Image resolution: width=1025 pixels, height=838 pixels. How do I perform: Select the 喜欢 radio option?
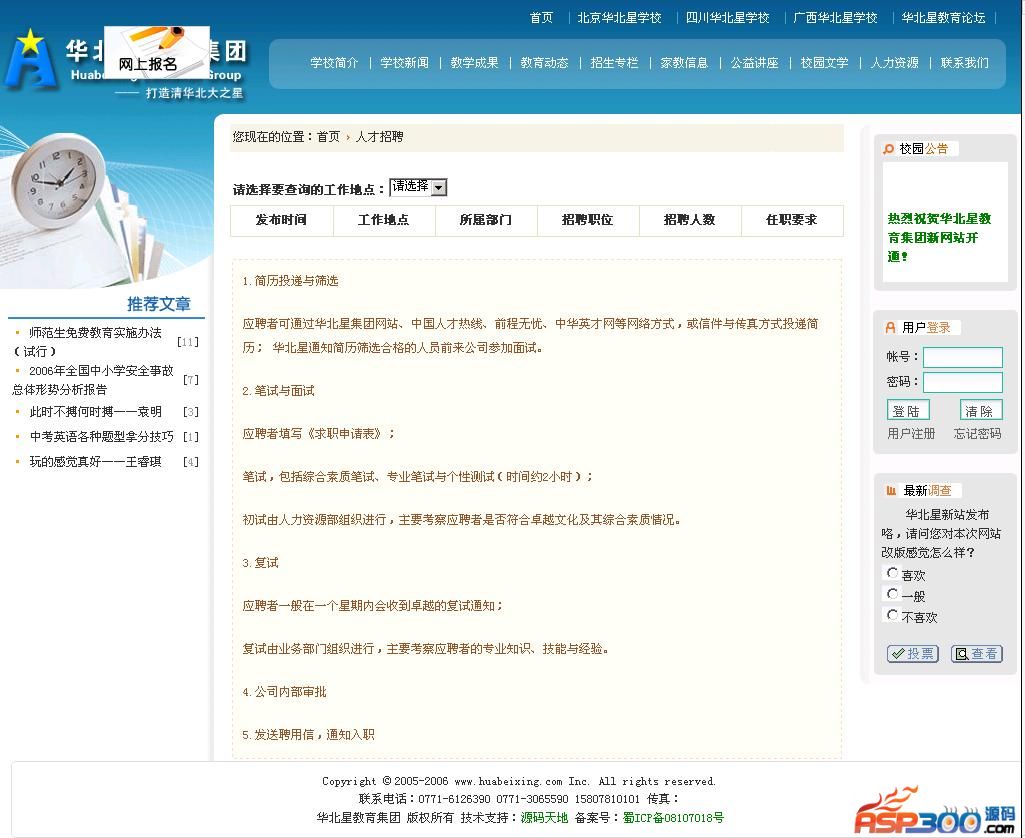(x=892, y=573)
